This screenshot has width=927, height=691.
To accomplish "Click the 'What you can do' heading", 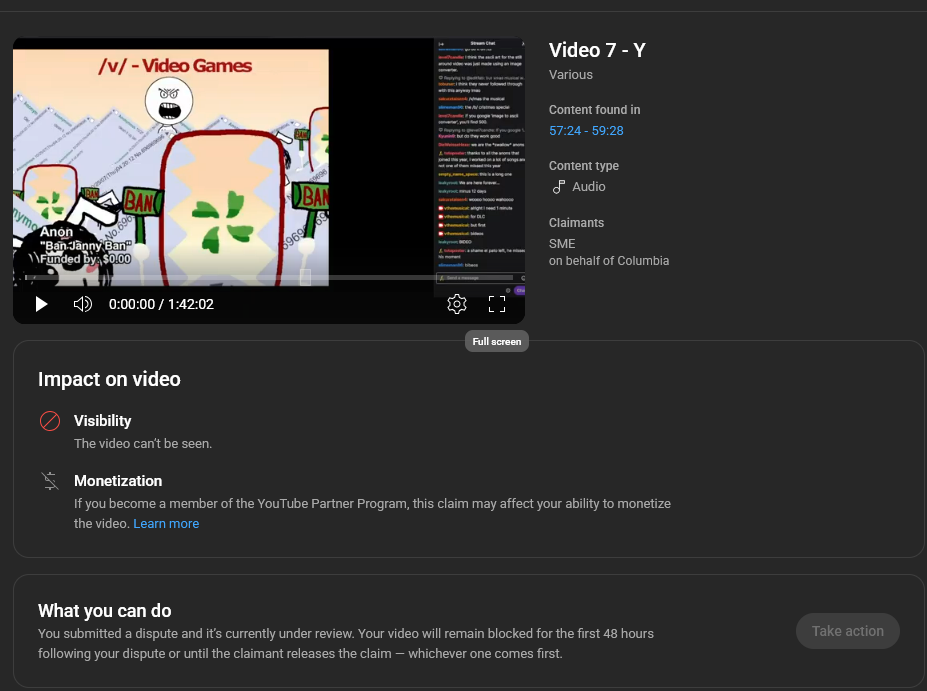I will tap(105, 611).
